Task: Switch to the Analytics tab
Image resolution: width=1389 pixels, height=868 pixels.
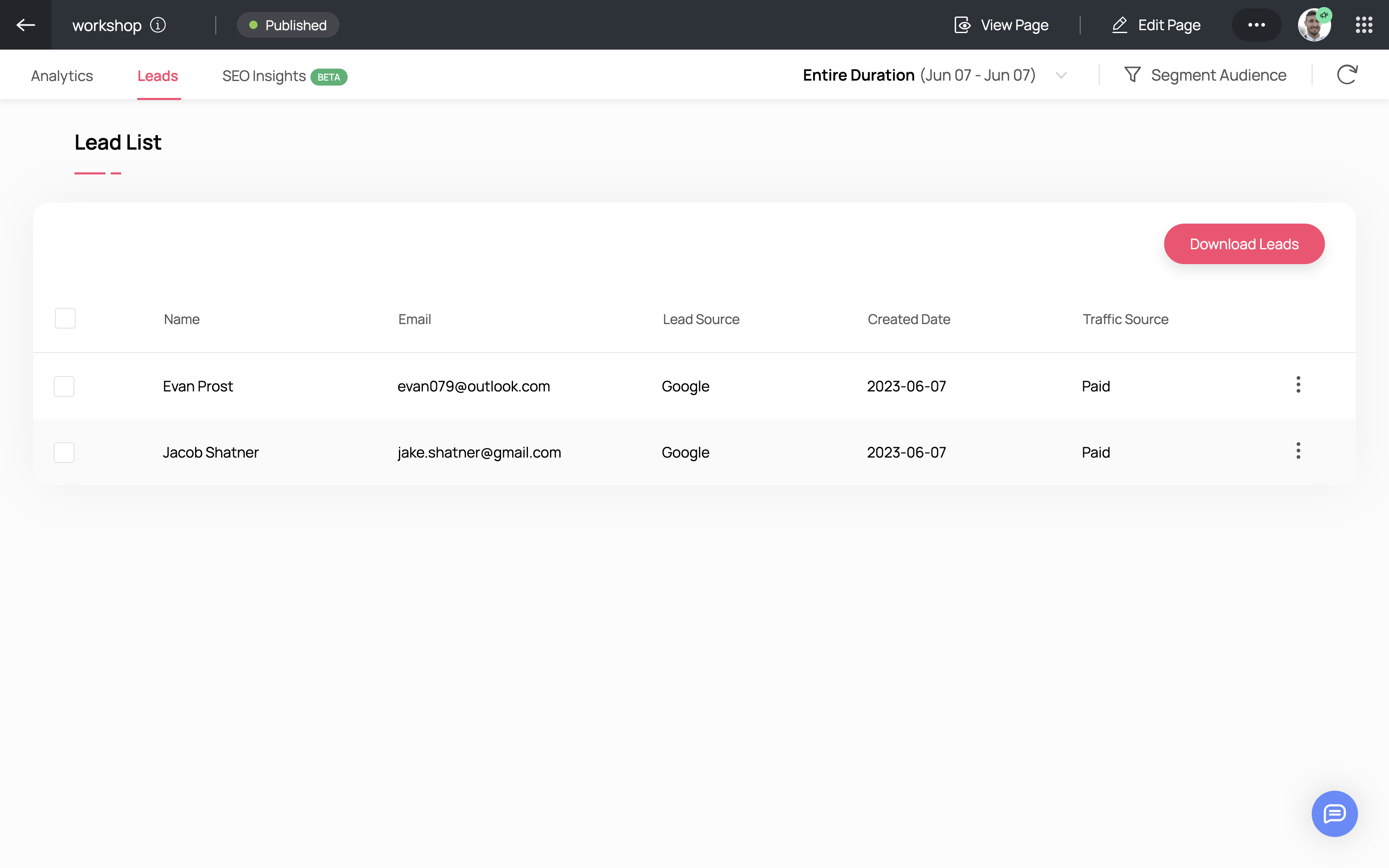Action: pyautogui.click(x=62, y=76)
